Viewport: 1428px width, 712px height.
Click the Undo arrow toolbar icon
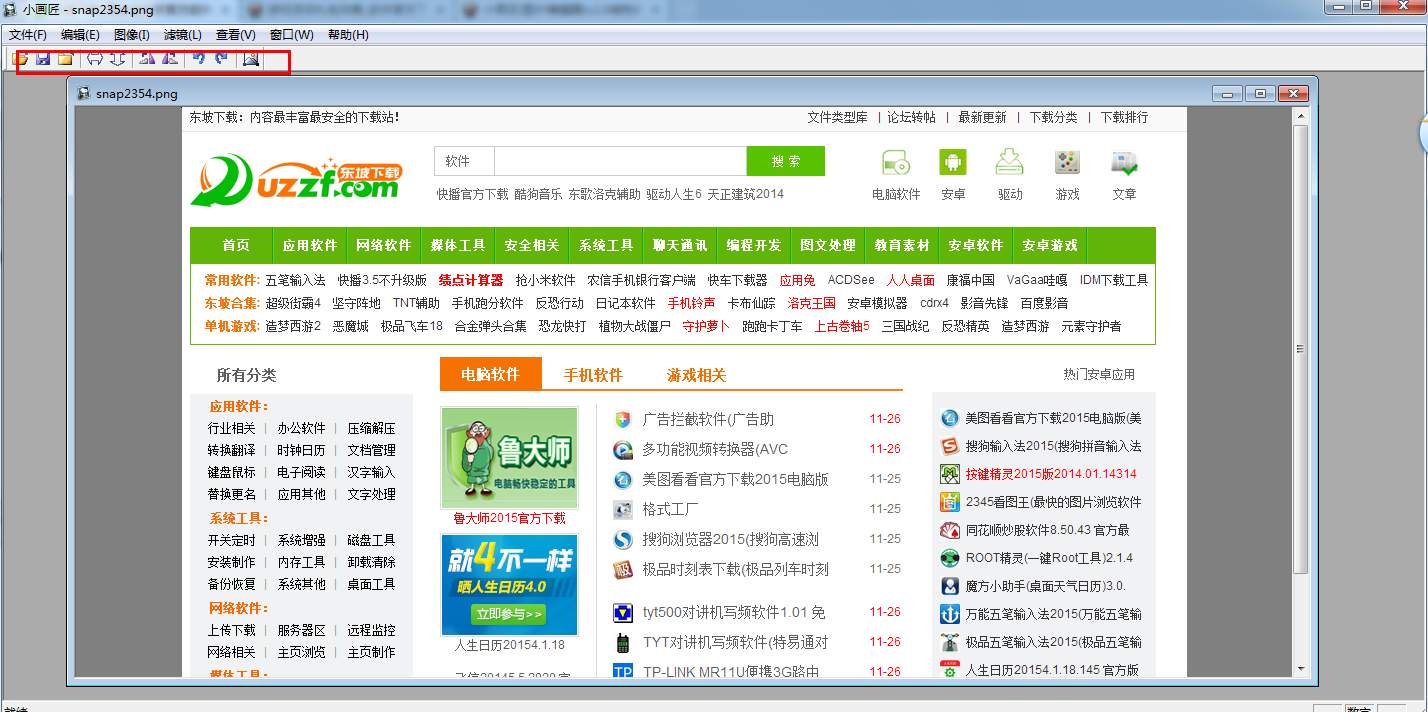point(199,59)
